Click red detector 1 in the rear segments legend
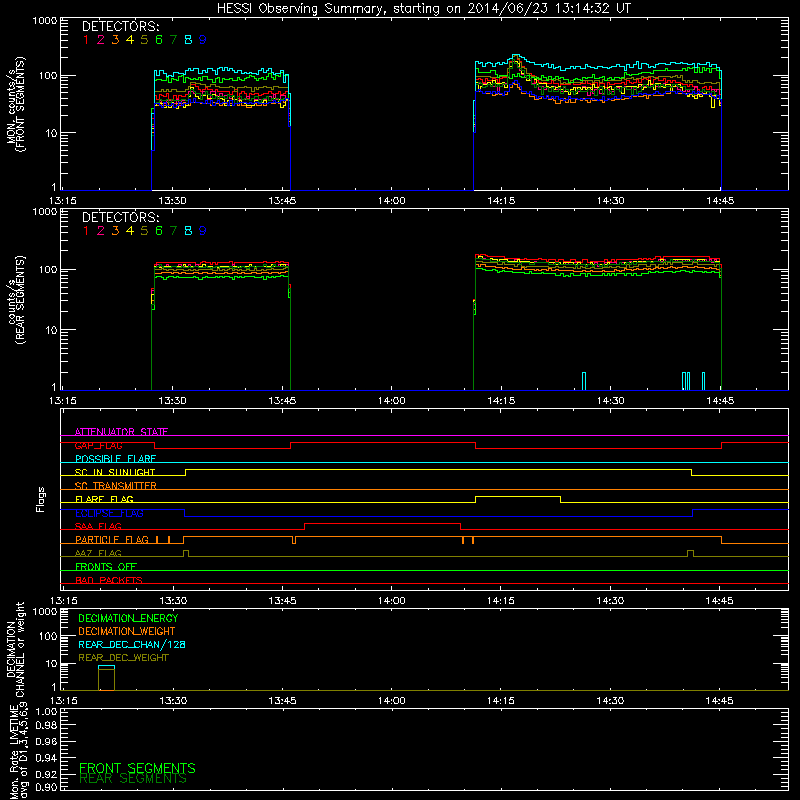800x800 pixels. pos(86,231)
